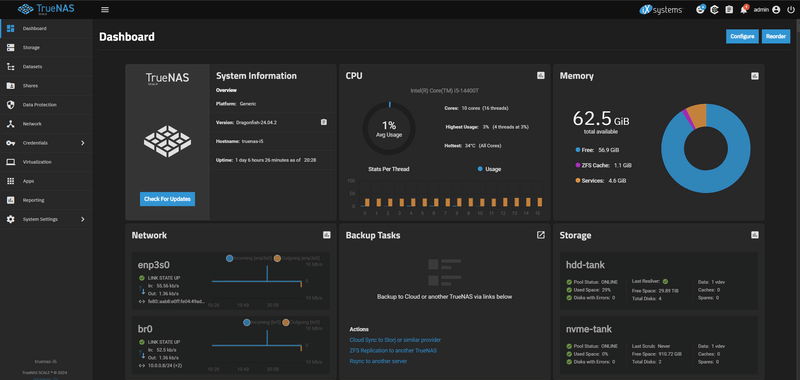Viewport: 800px width, 380px height.
Task: Go to Virtualization menu item
Action: 46,162
